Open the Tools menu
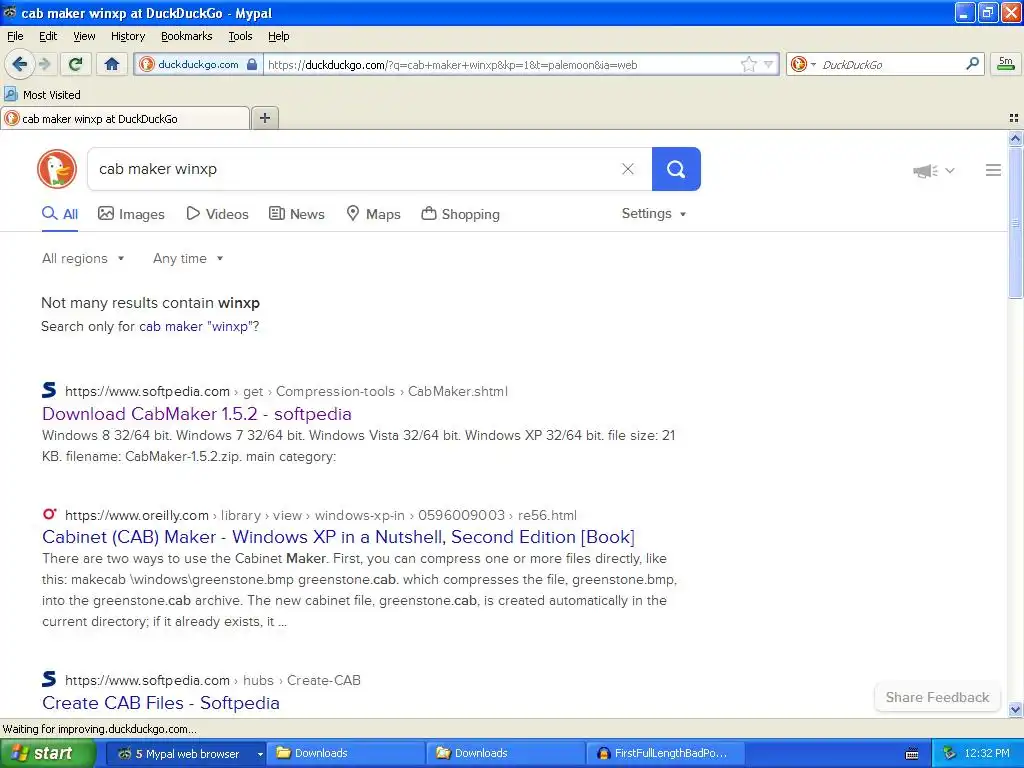Image resolution: width=1024 pixels, height=768 pixels. pos(240,36)
